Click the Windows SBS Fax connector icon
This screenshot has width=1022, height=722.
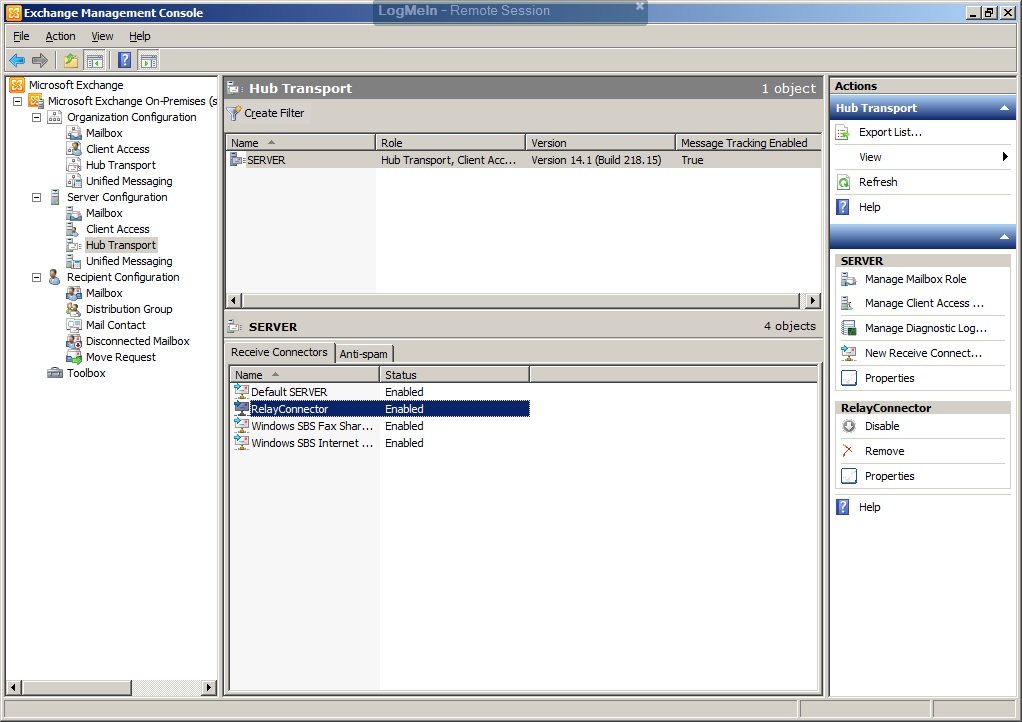coord(241,426)
